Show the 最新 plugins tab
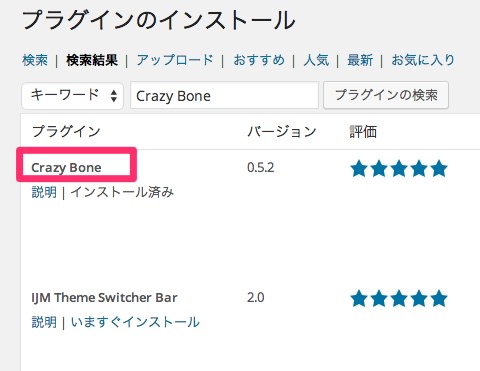The image size is (480, 371). click(360, 60)
